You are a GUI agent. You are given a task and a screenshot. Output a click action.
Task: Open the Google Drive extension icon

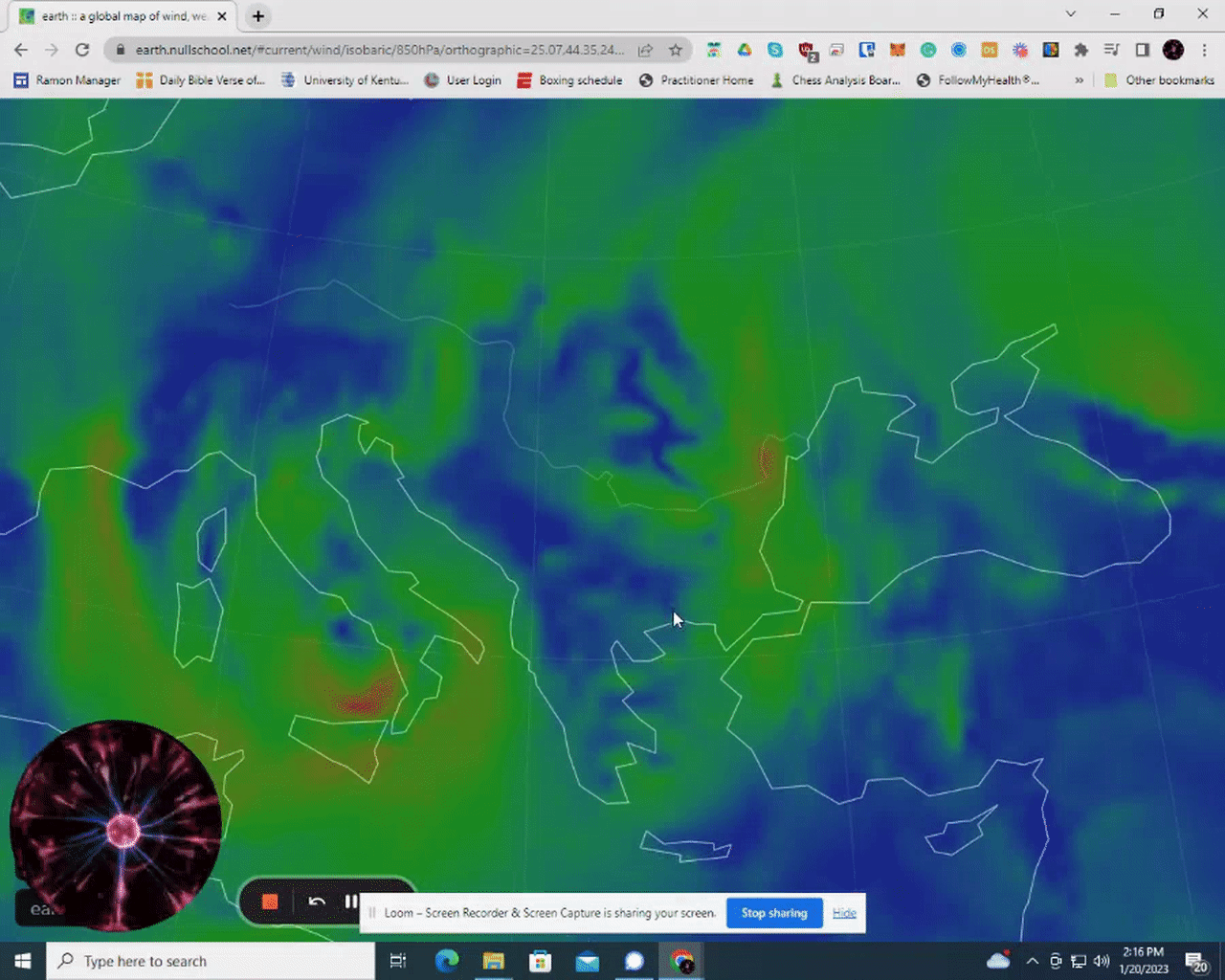click(x=745, y=50)
